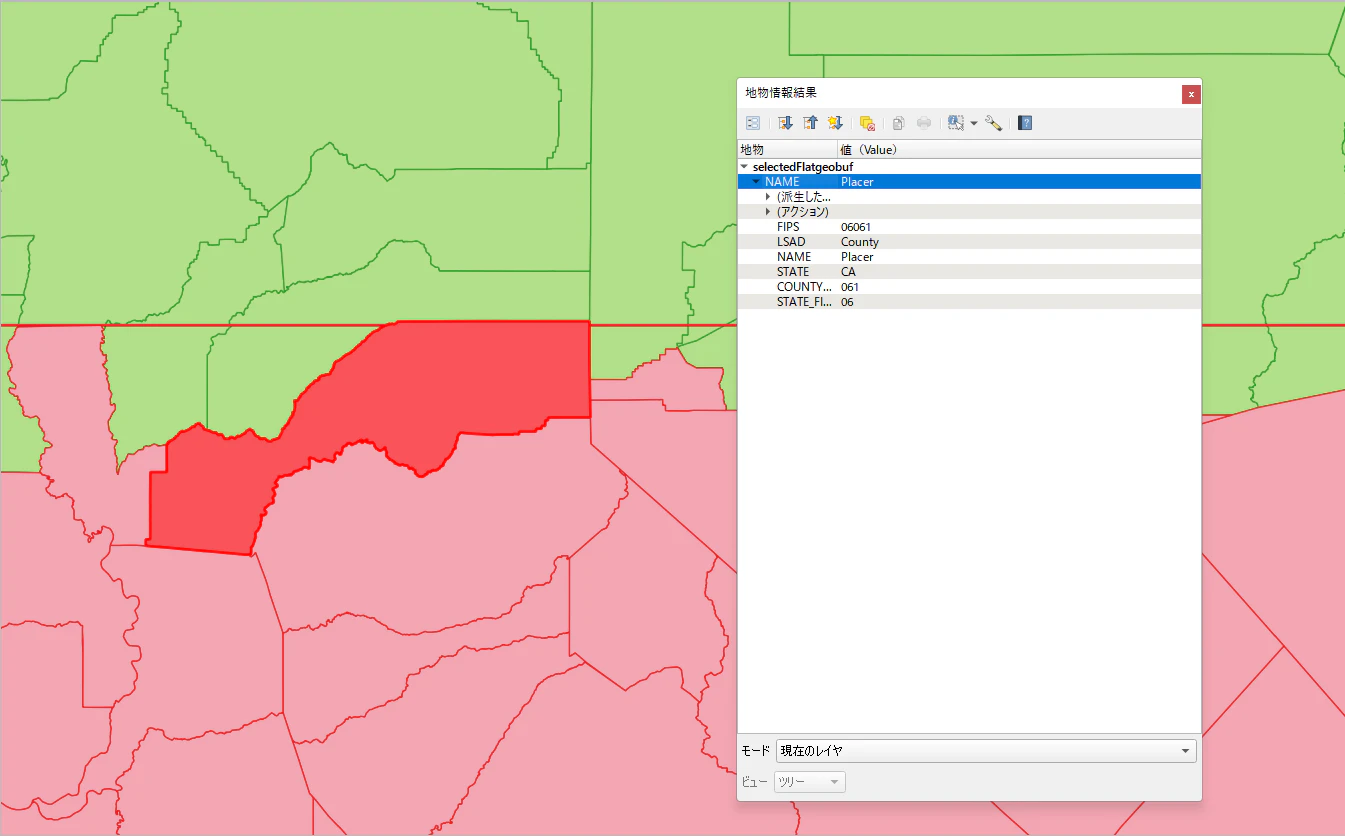Click the 値 (Value) column header

[x=1018, y=150]
